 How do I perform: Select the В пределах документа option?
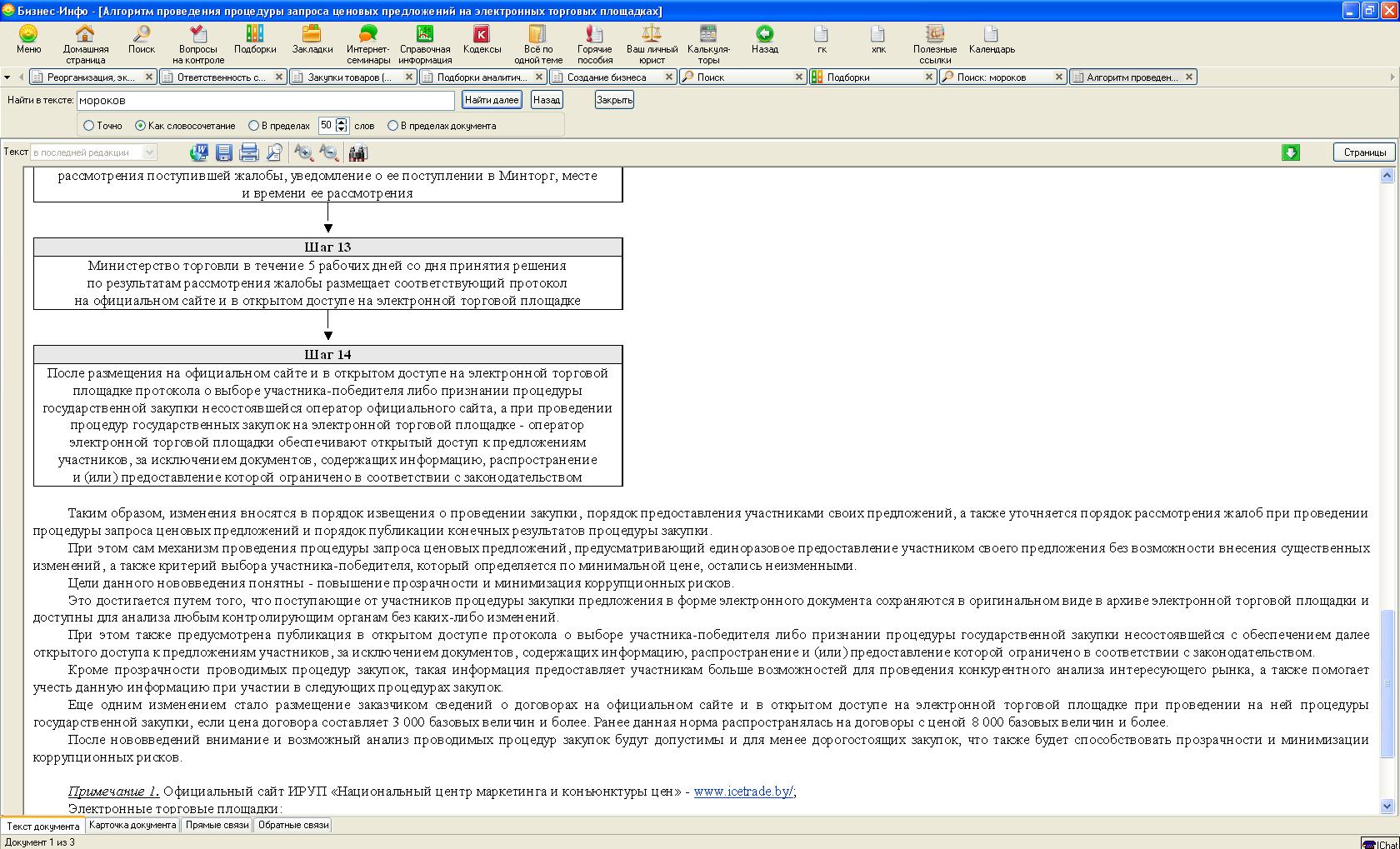coord(393,126)
